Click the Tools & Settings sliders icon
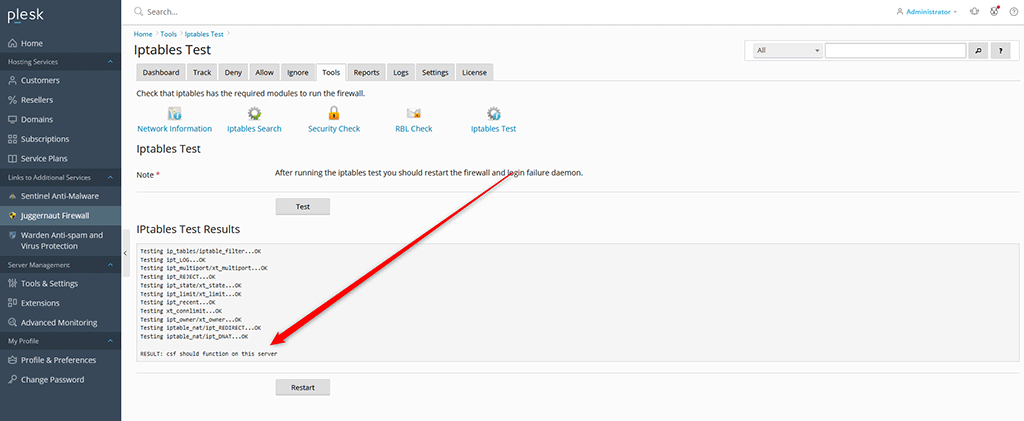1024x421 pixels. tap(12, 283)
